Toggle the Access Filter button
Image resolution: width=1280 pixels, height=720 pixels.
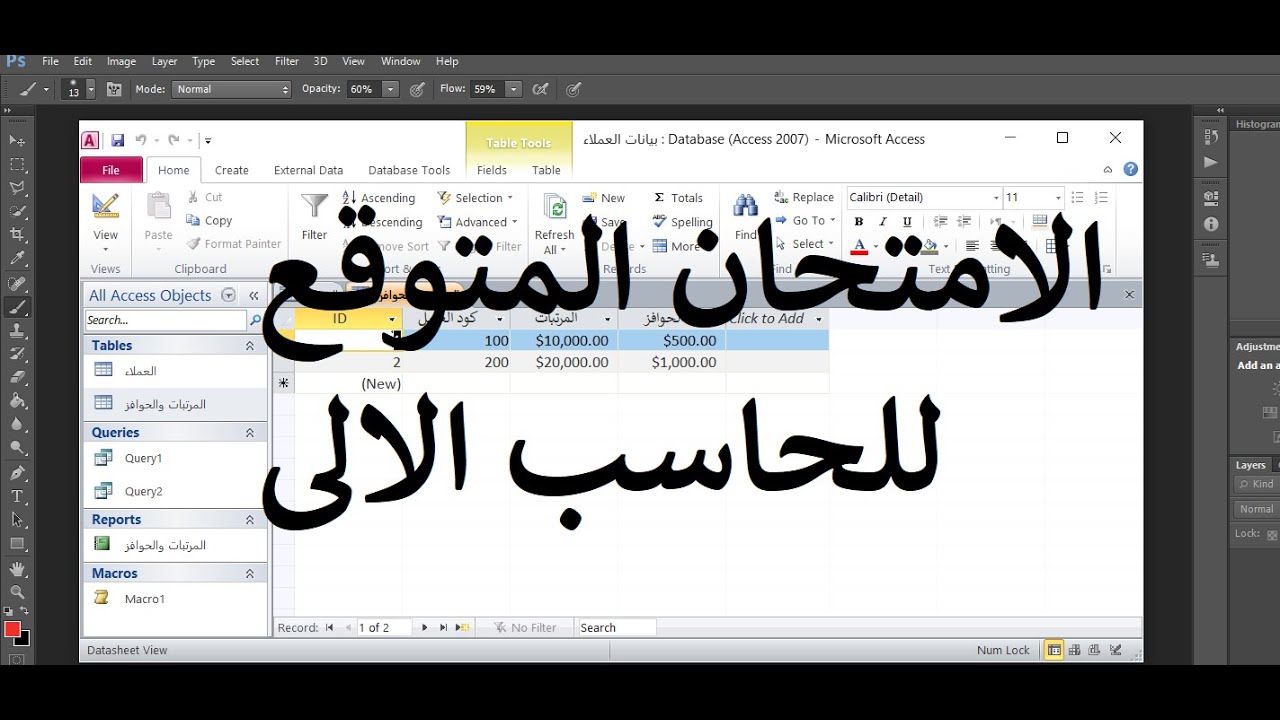point(314,216)
